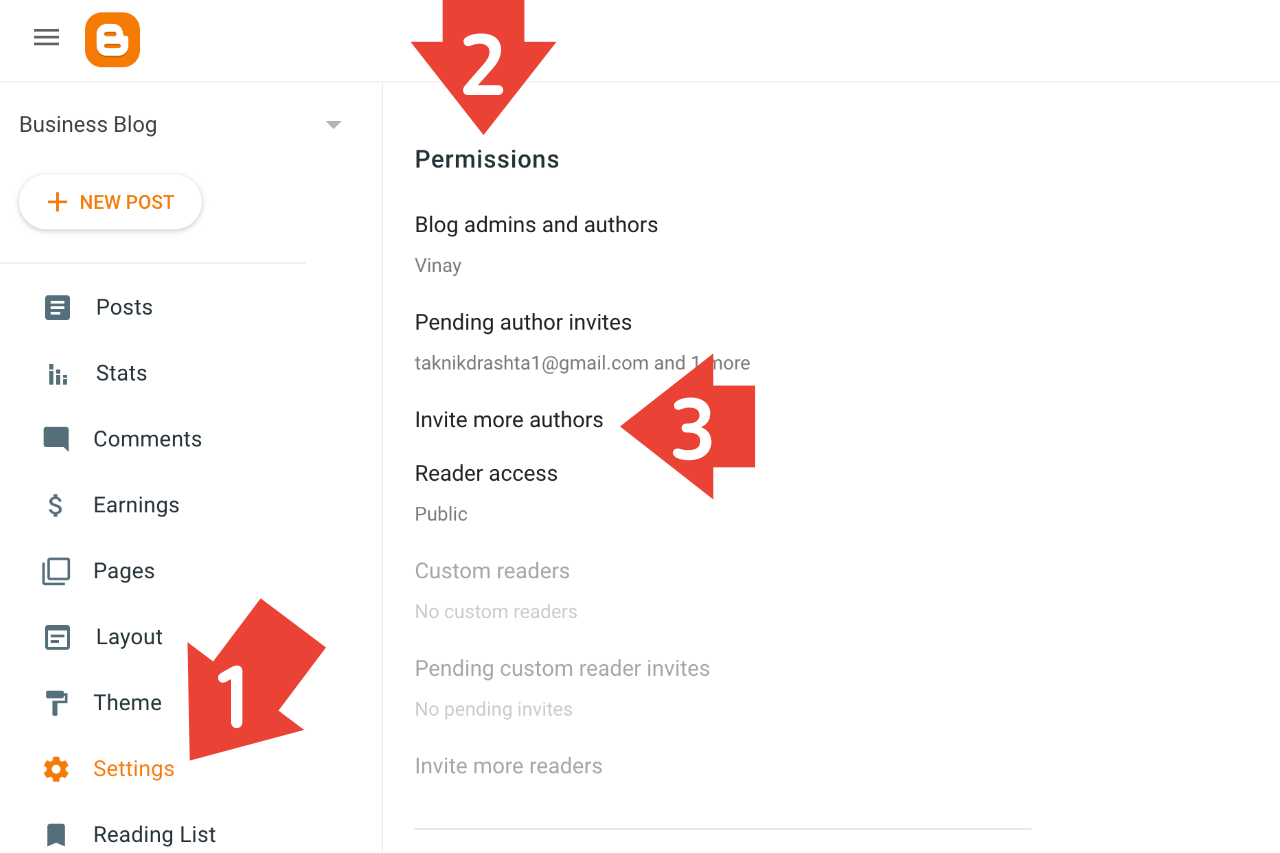
Task: Go to Stats in the sidebar
Action: [121, 373]
